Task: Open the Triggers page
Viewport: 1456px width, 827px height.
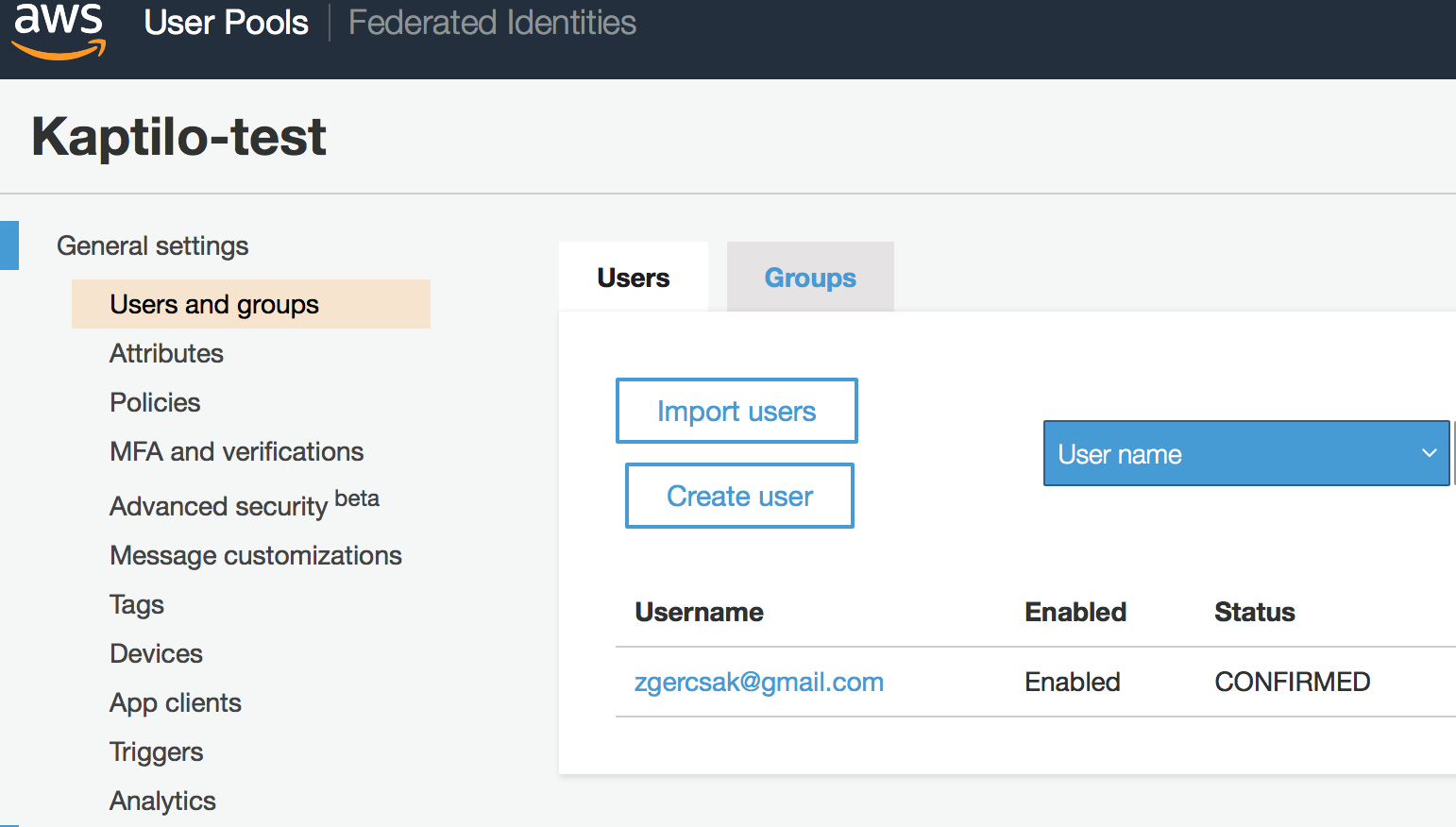Action: tap(157, 751)
